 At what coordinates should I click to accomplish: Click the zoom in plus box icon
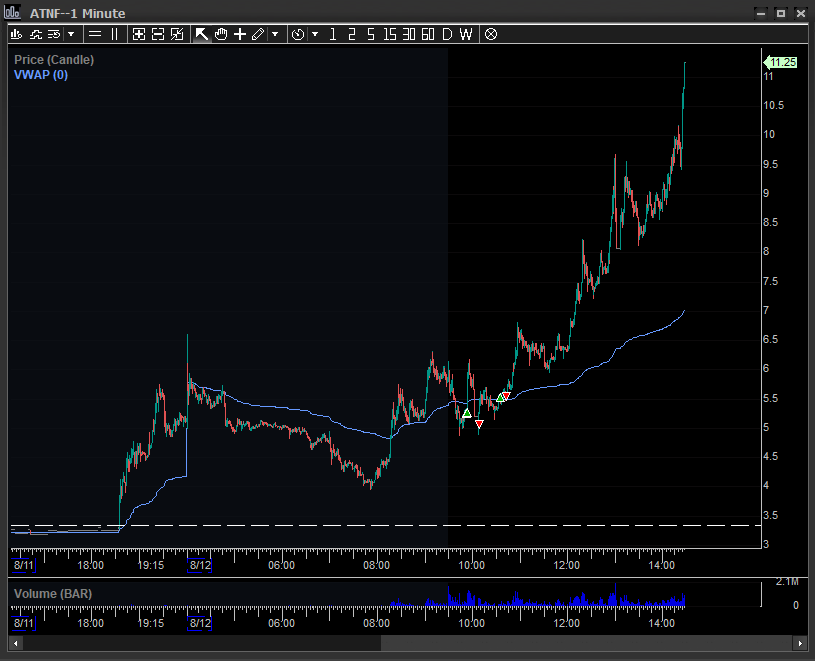139,34
